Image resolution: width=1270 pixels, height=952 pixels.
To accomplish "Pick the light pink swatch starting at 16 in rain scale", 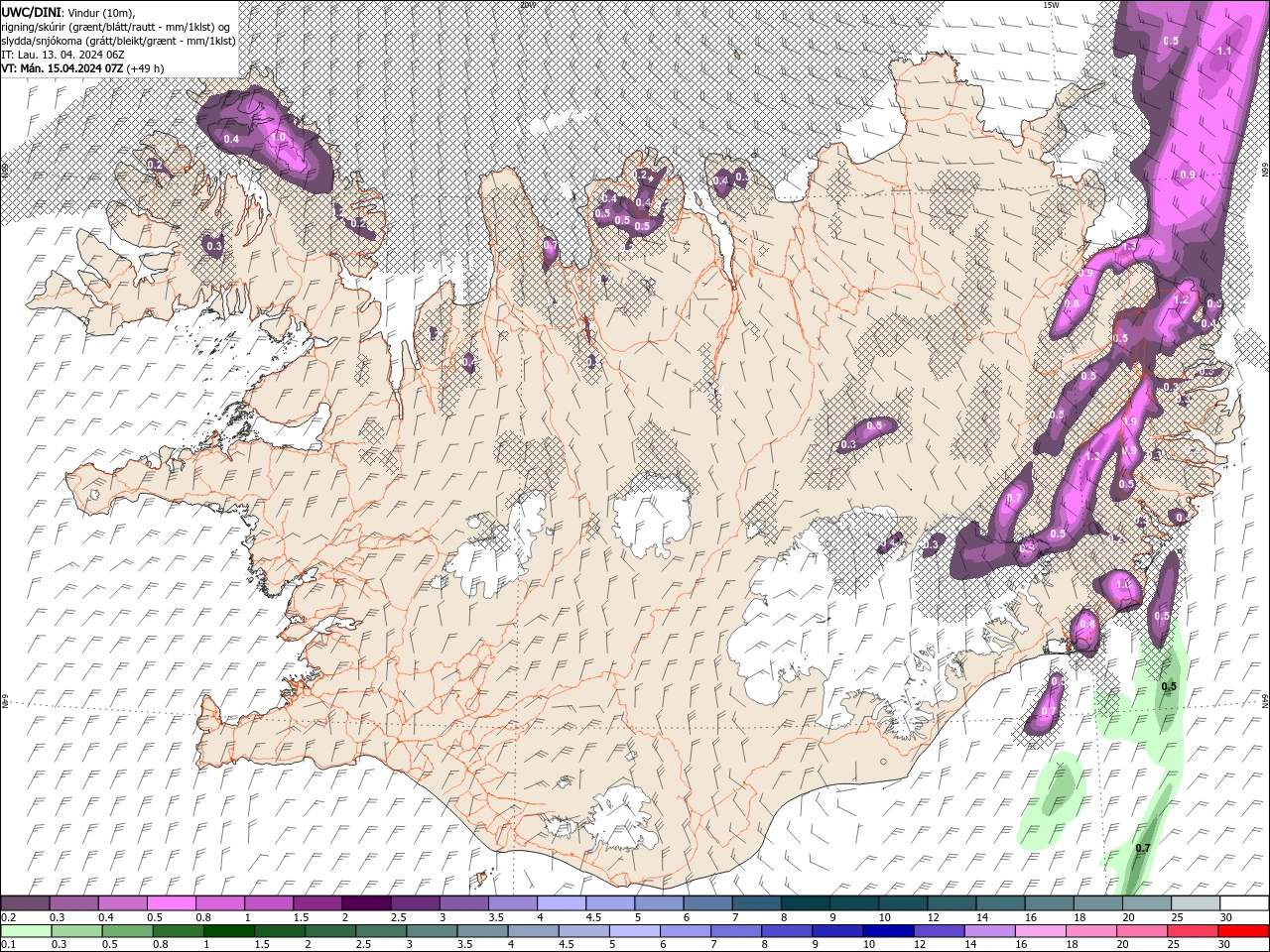I will [x=1041, y=931].
